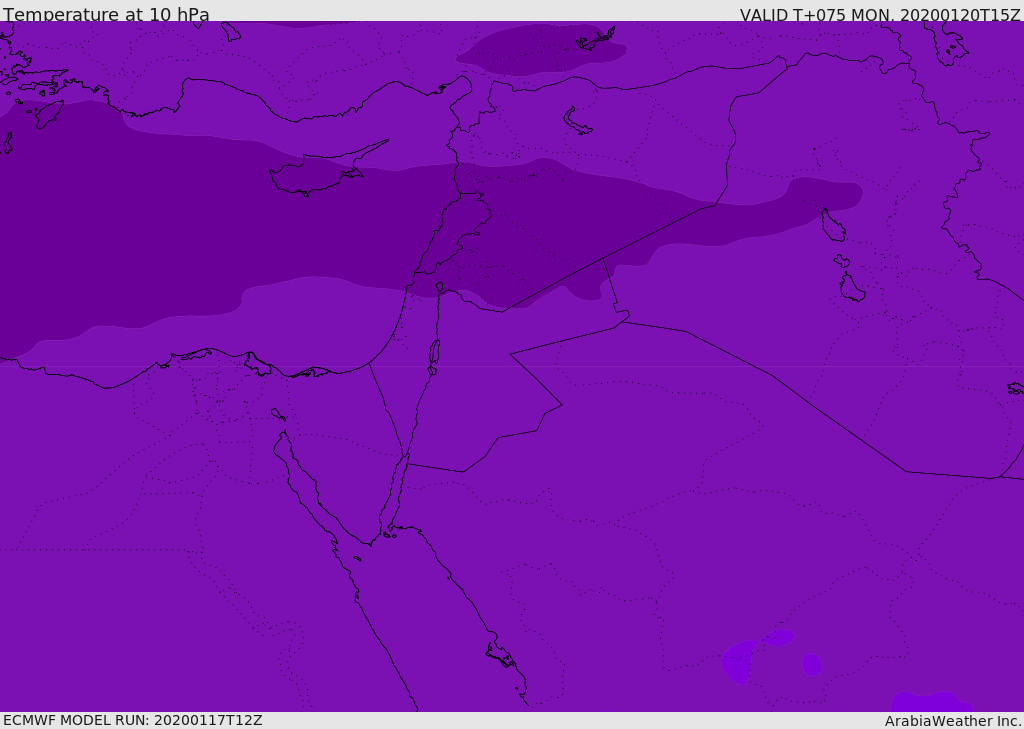Click the ECMWF MODEL RUN label
The image size is (1024, 729).
click(133, 720)
